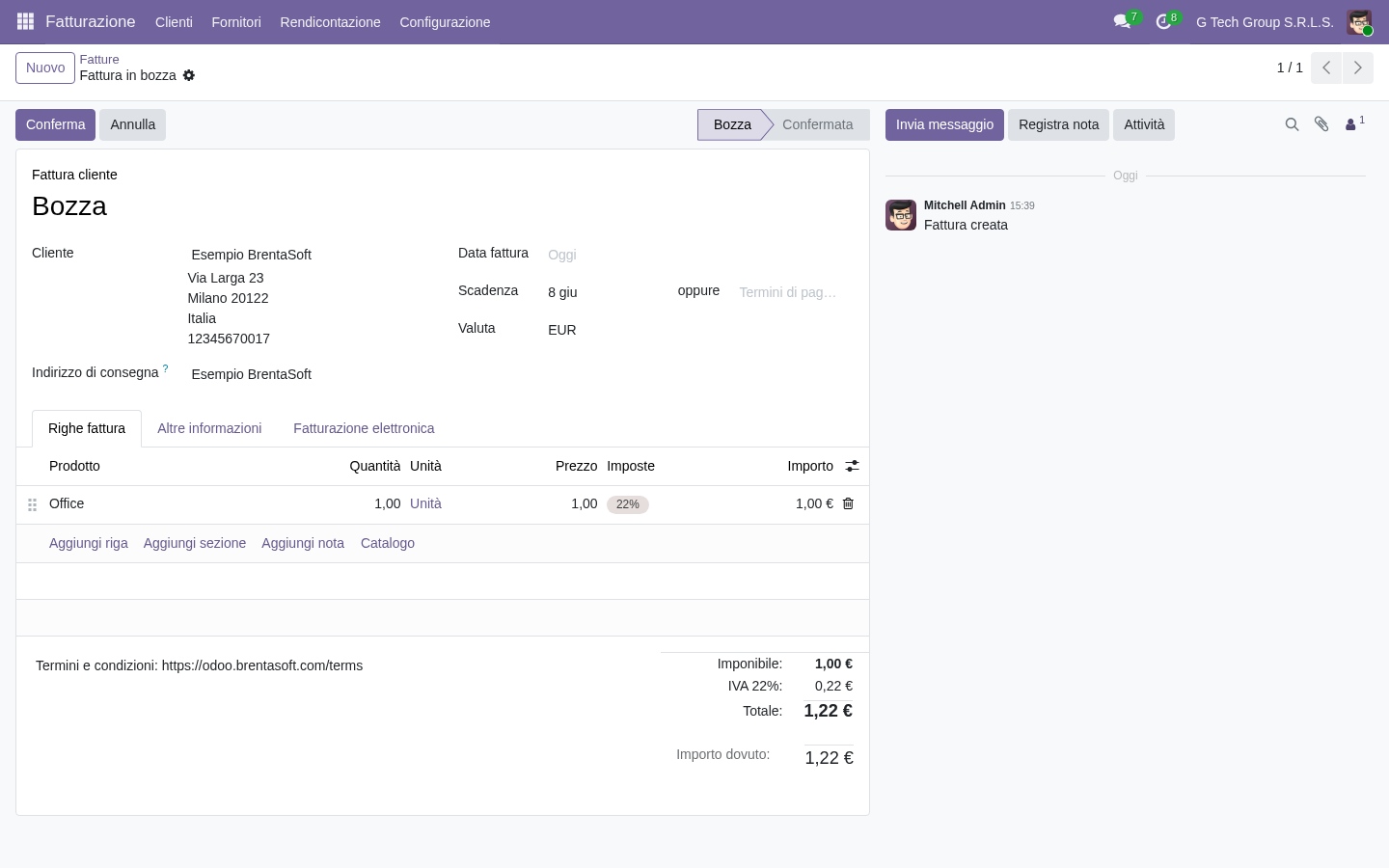Image resolution: width=1389 pixels, height=868 pixels.
Task: Select the Confermata status stage
Action: pos(817,124)
